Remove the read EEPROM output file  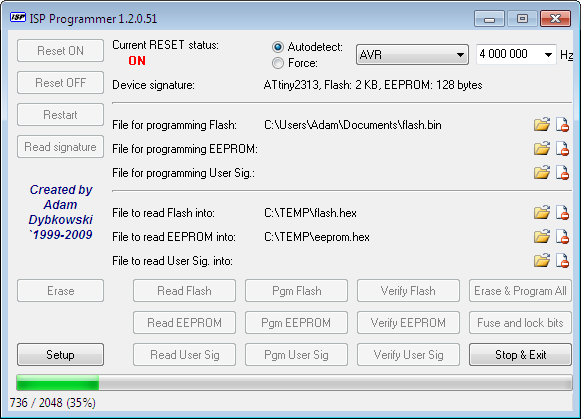point(562,237)
